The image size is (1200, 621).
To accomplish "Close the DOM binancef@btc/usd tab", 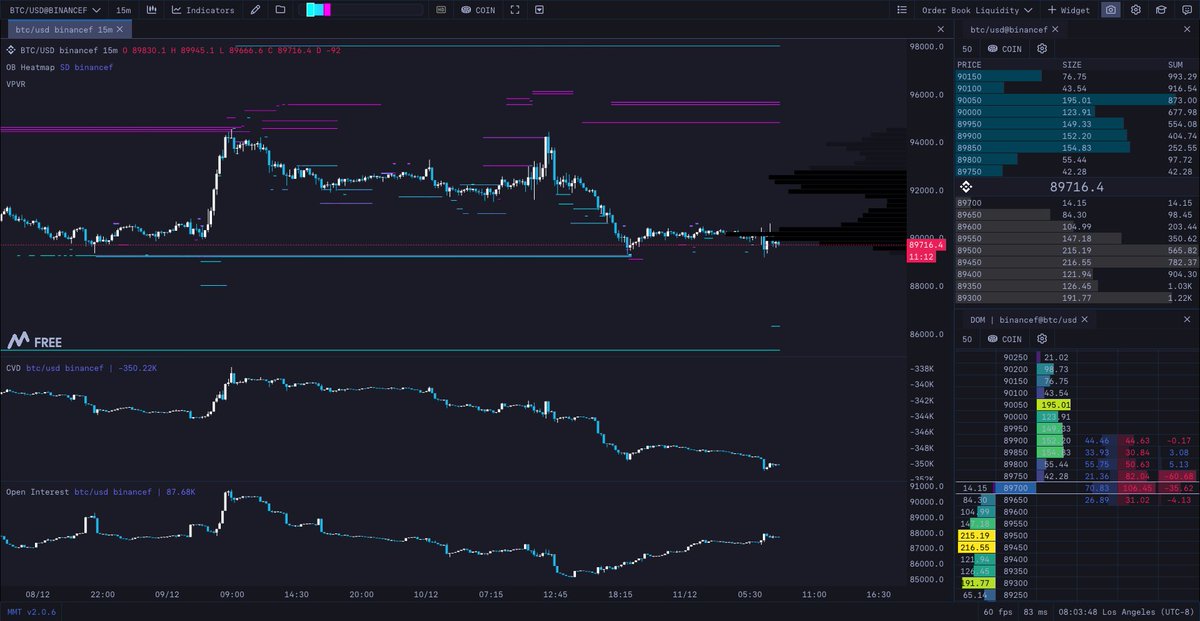I will (x=1087, y=320).
